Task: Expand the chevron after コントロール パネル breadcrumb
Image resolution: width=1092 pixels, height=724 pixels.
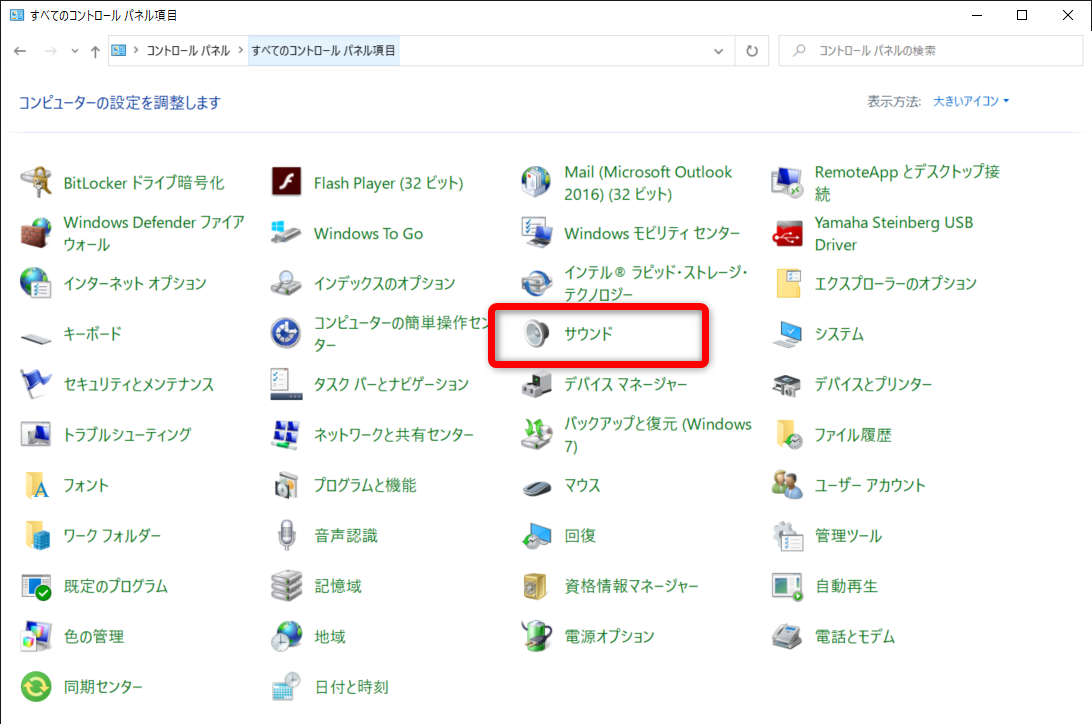Action: pos(240,50)
